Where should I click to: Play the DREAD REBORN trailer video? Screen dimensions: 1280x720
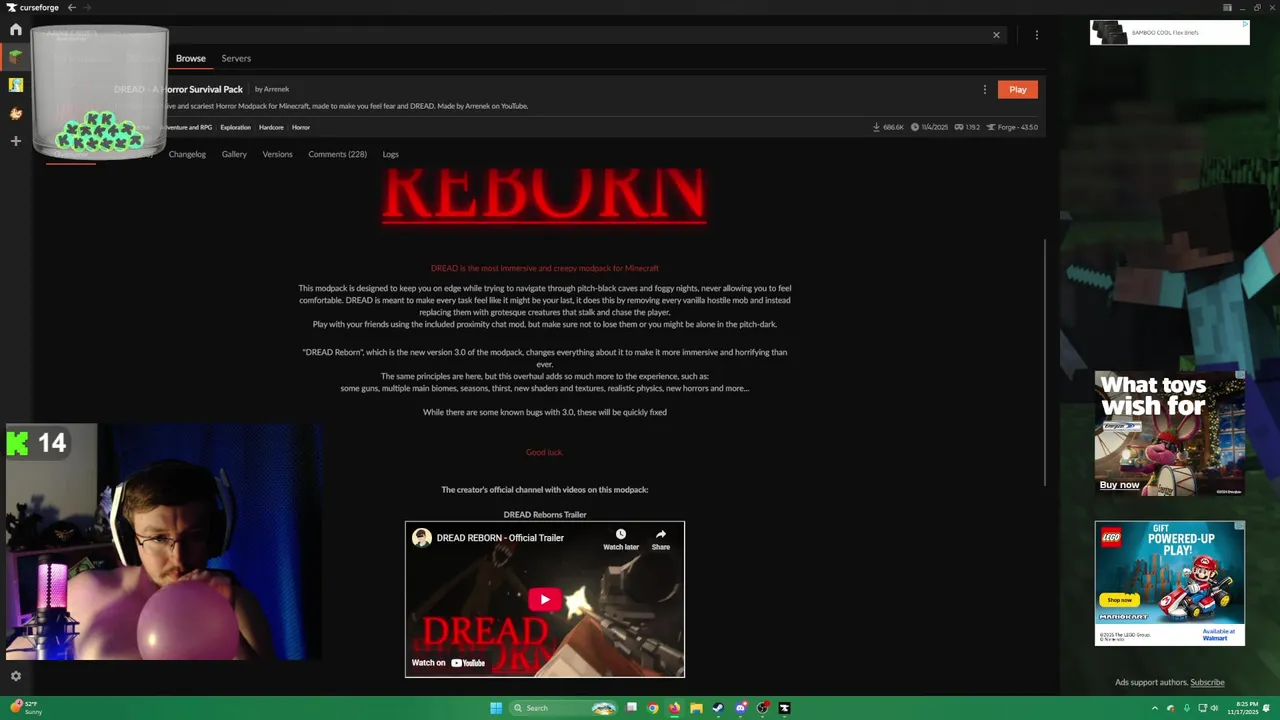pos(544,600)
